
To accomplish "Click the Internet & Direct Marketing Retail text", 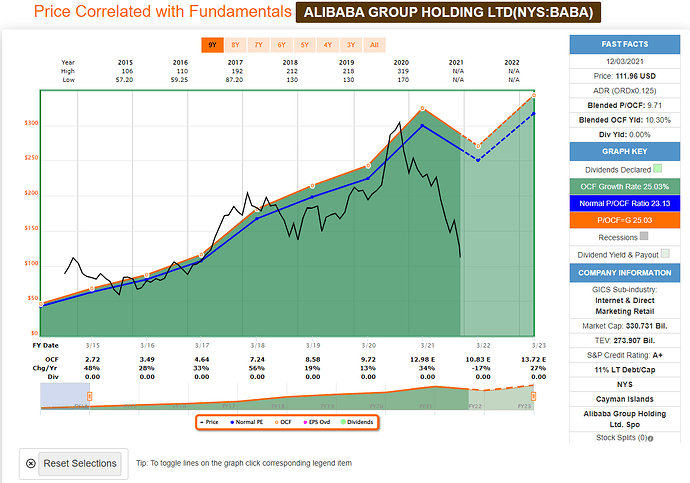I will (624, 306).
